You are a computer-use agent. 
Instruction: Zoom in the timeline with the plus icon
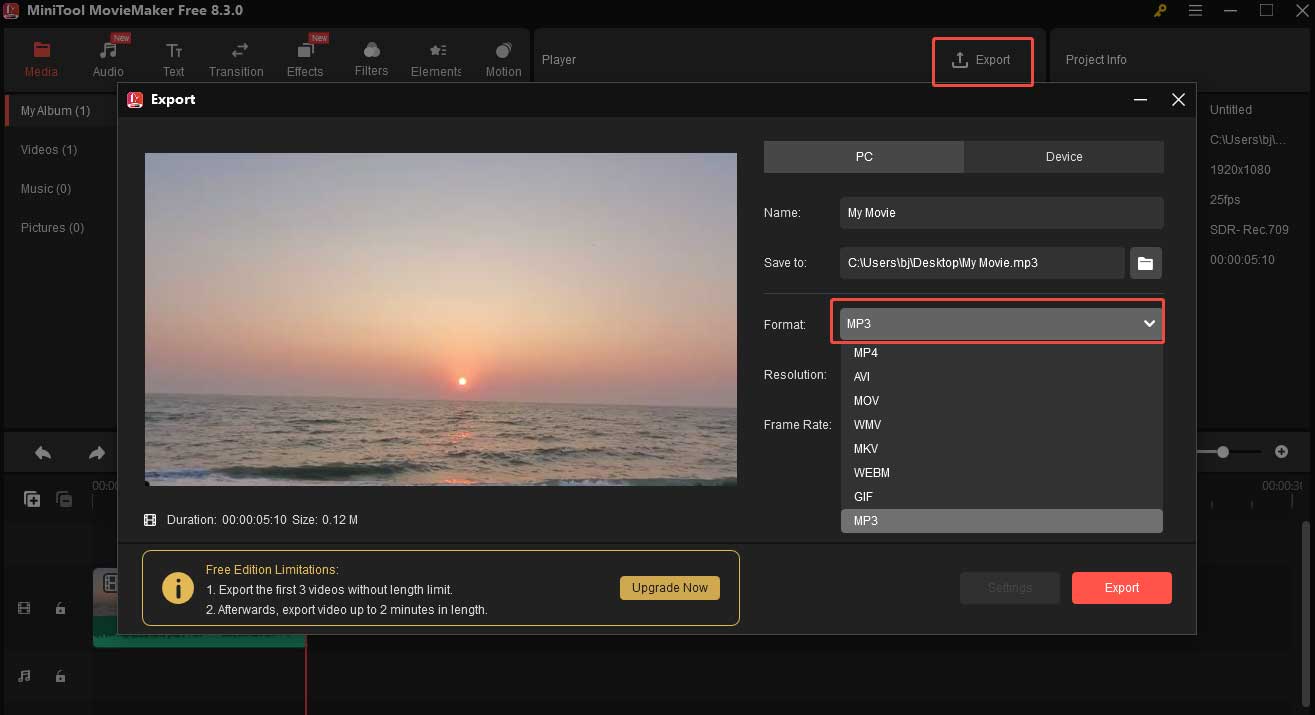click(1282, 452)
